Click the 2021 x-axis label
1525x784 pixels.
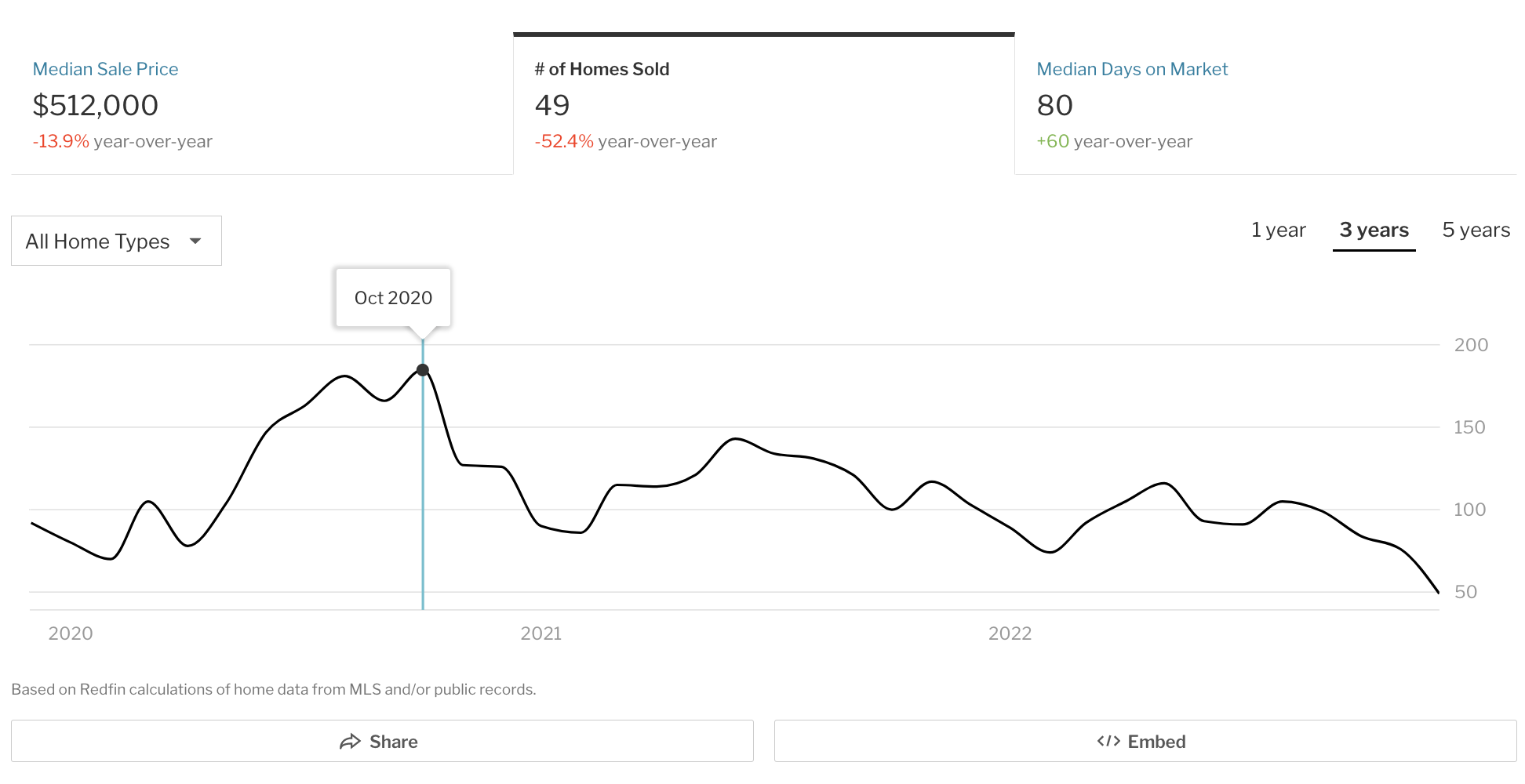540,633
